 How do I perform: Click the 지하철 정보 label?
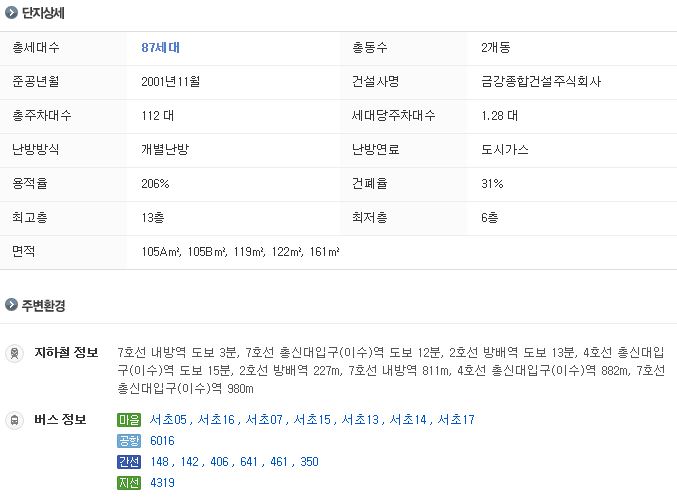(x=66, y=352)
